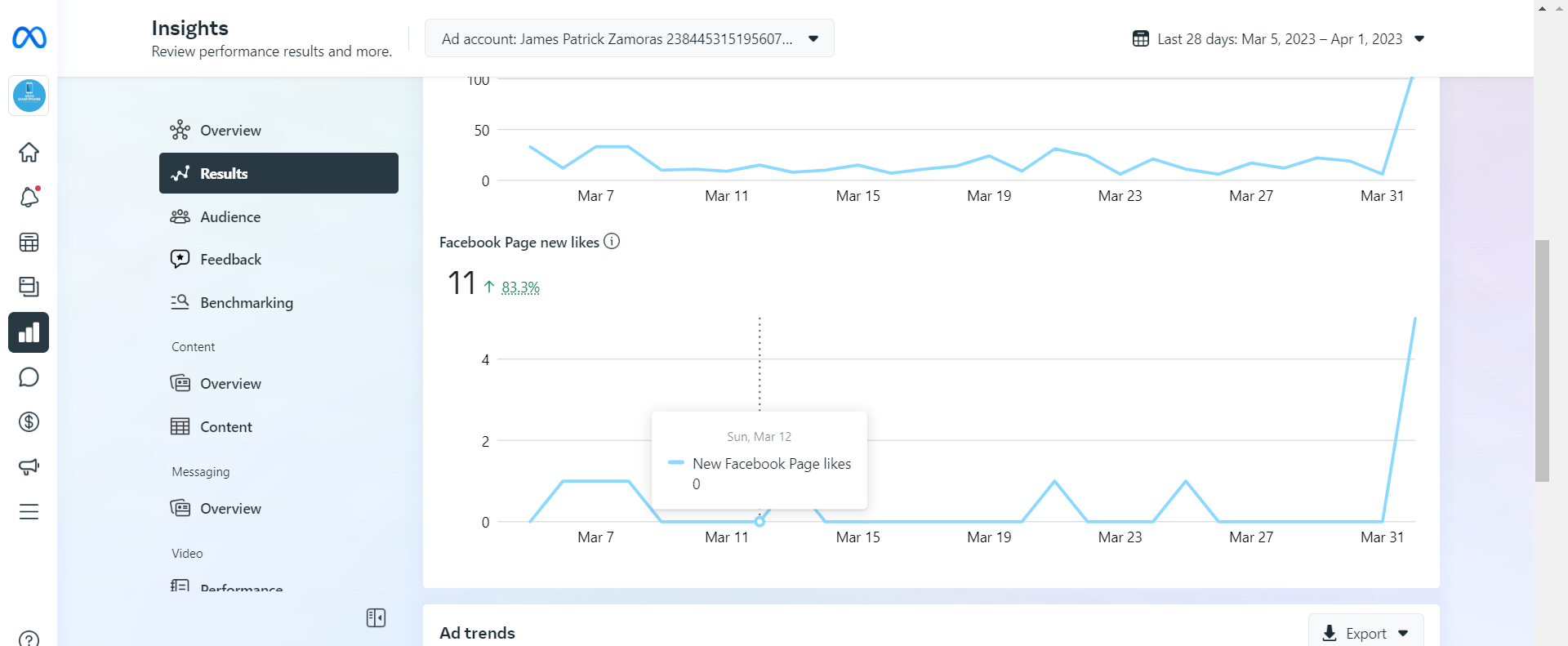This screenshot has height=646, width=1568.
Task: Click the Mar 12 data point on the likes chart
Action: pyautogui.click(x=759, y=521)
